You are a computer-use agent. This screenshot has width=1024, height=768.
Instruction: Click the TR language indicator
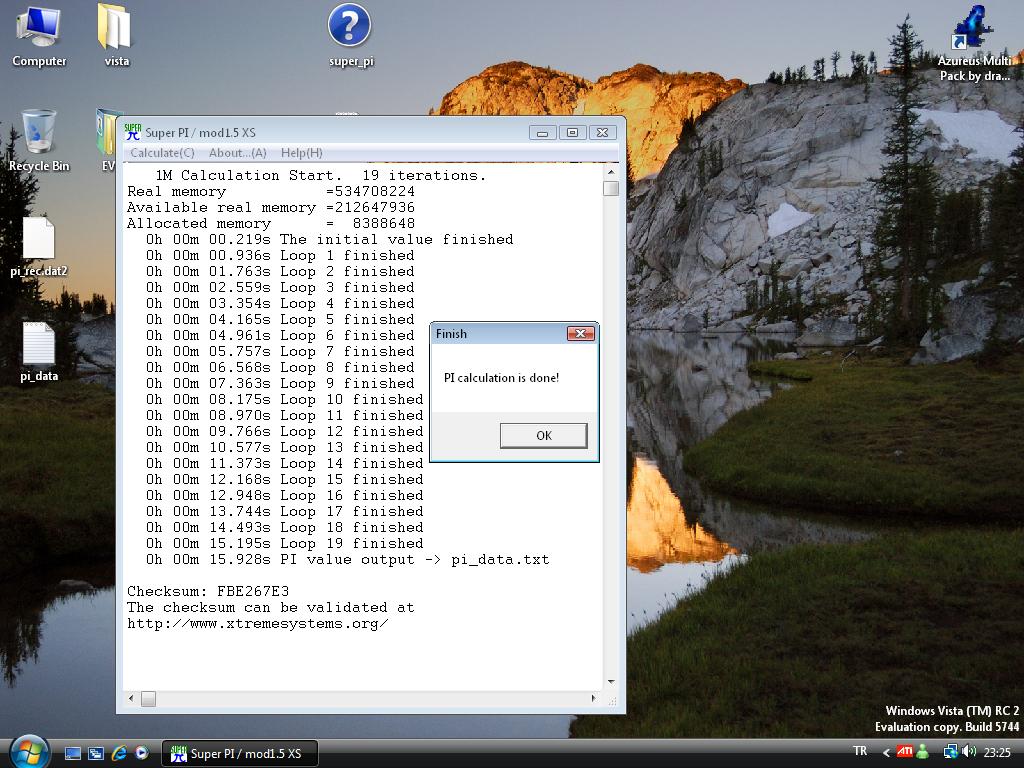coord(860,751)
